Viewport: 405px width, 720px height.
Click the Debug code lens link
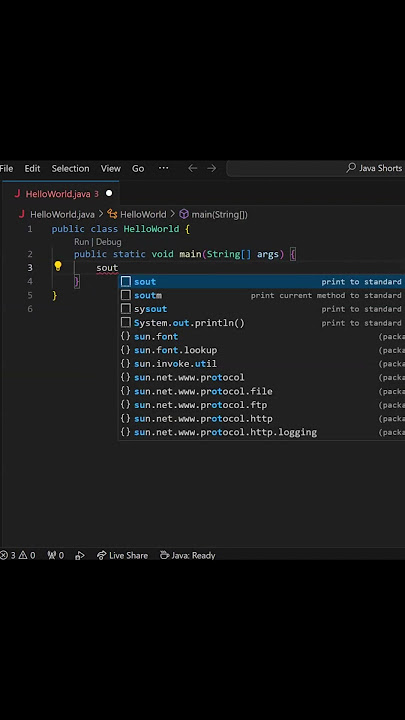tap(108, 242)
